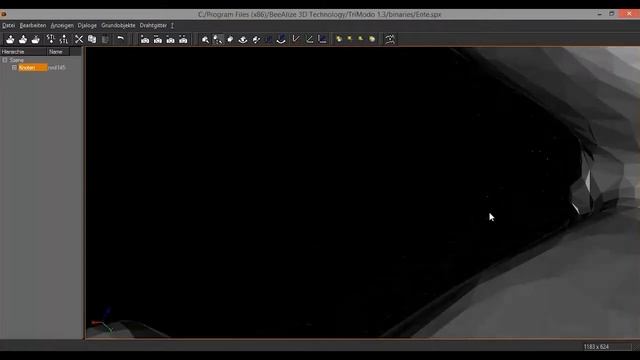Click the Hierarchie column header
Viewport: 640px width, 360px height.
[x=23, y=52]
